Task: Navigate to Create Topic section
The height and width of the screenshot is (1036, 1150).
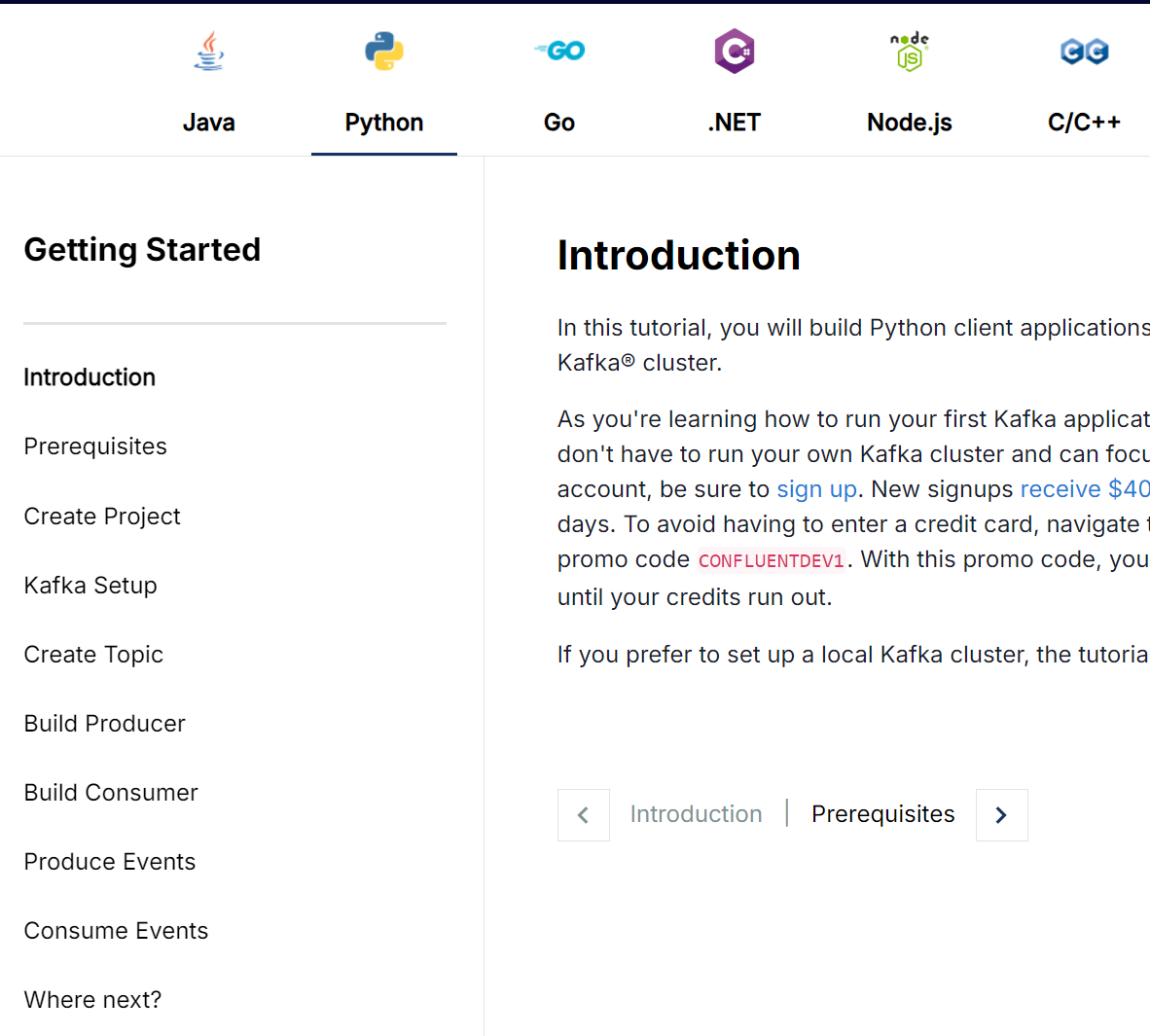Action: pos(93,655)
